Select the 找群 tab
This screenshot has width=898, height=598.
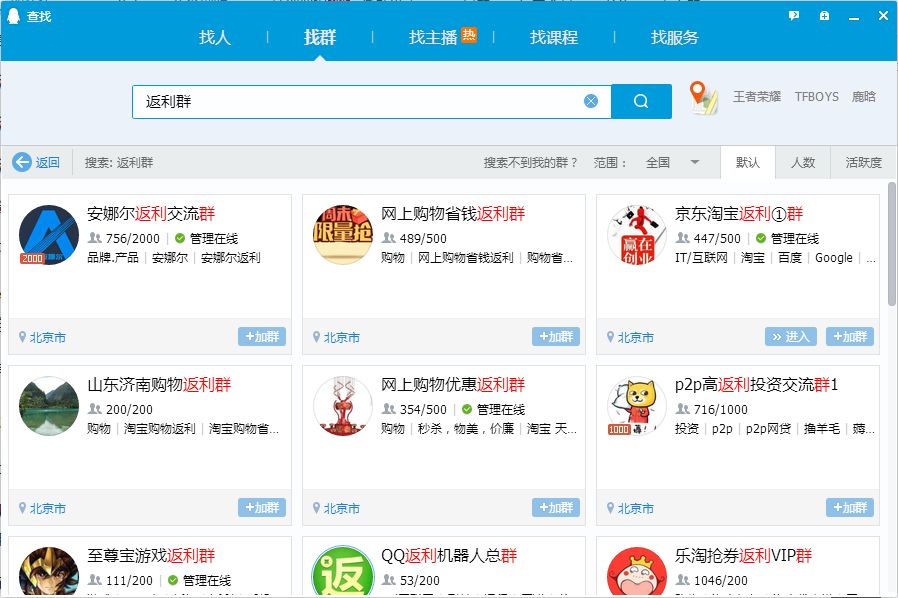tap(320, 37)
